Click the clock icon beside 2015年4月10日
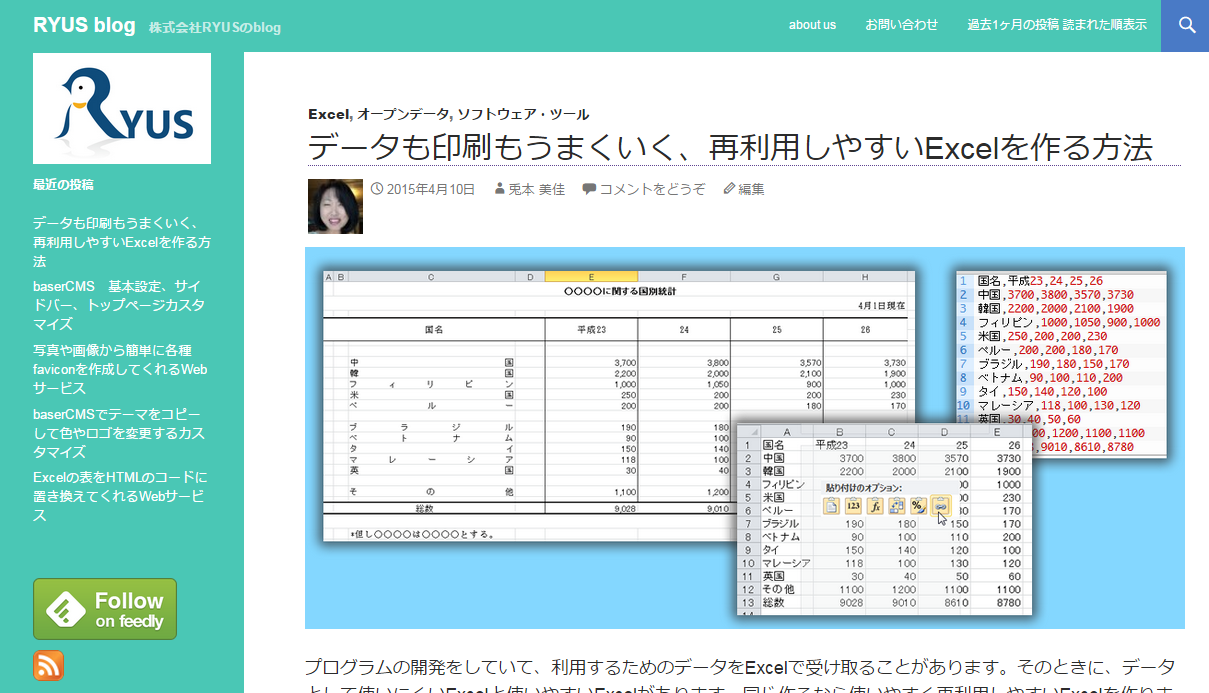This screenshot has height=693, width=1209. coord(377,188)
